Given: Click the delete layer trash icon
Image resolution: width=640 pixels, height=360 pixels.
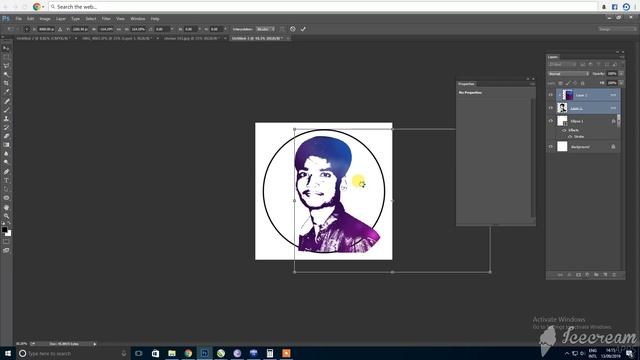Looking at the screenshot, I should pos(614,275).
